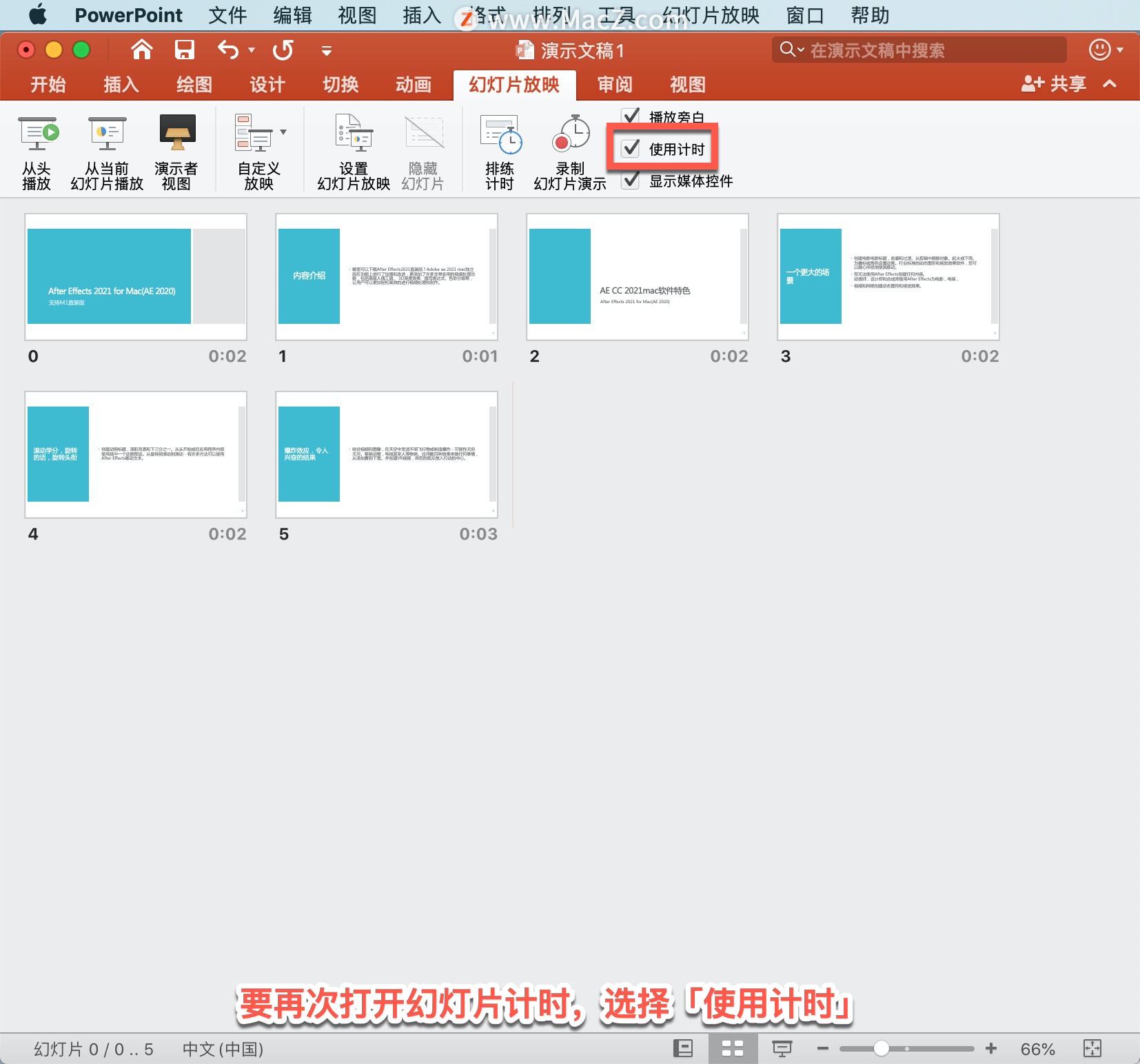1140x1064 pixels.
Task: Expand the smiley feedback dropdown arrow
Action: pos(1120,50)
